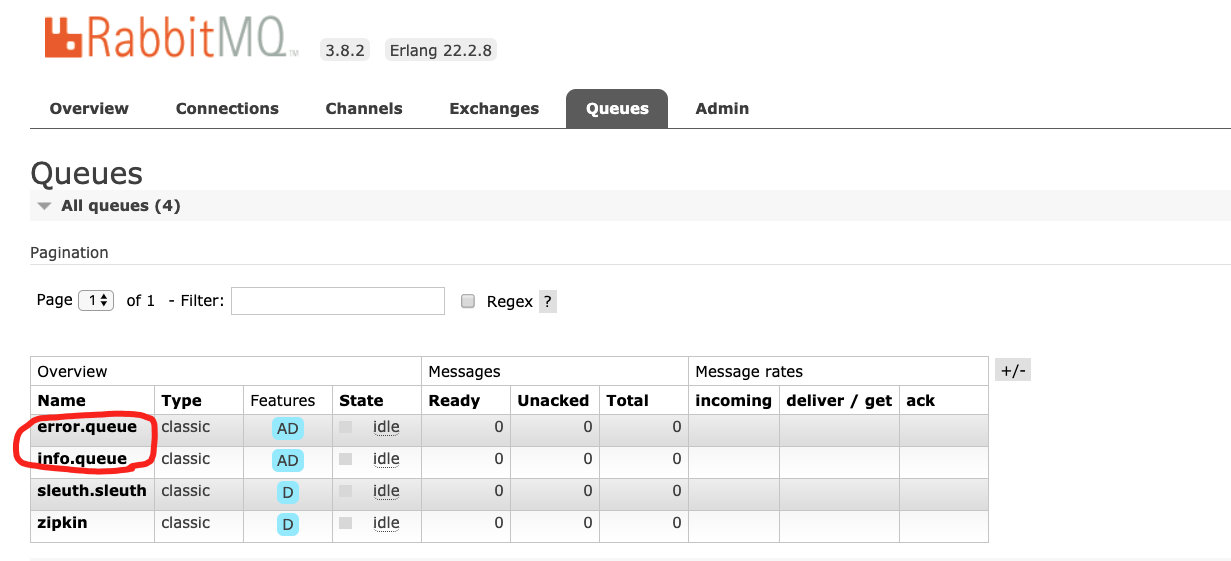The image size is (1231, 561).
Task: Open the zipkin queue link
Action: [62, 523]
